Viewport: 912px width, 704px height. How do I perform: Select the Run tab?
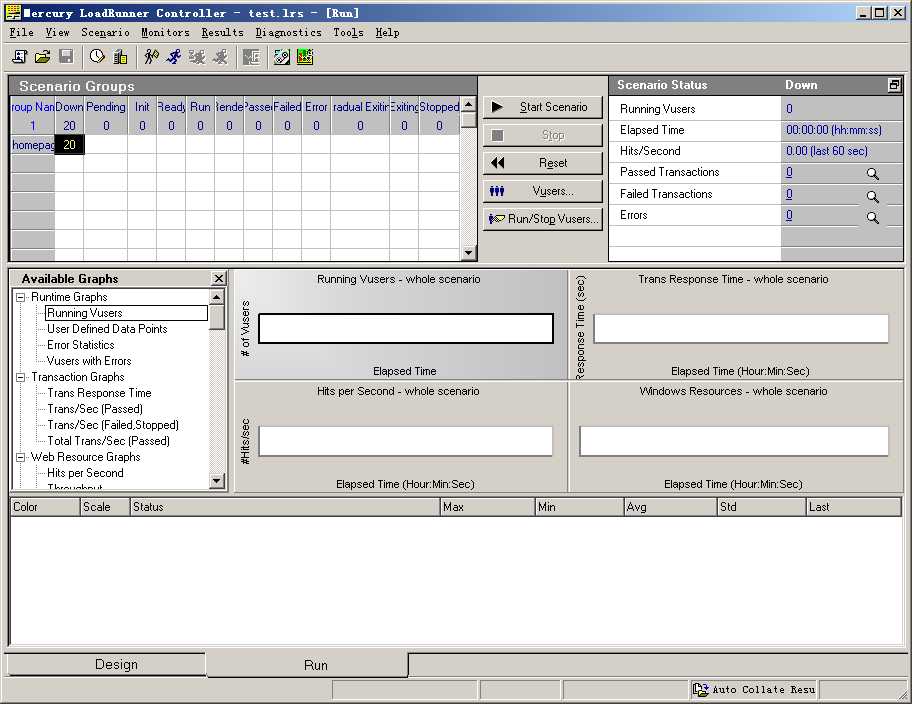point(308,665)
